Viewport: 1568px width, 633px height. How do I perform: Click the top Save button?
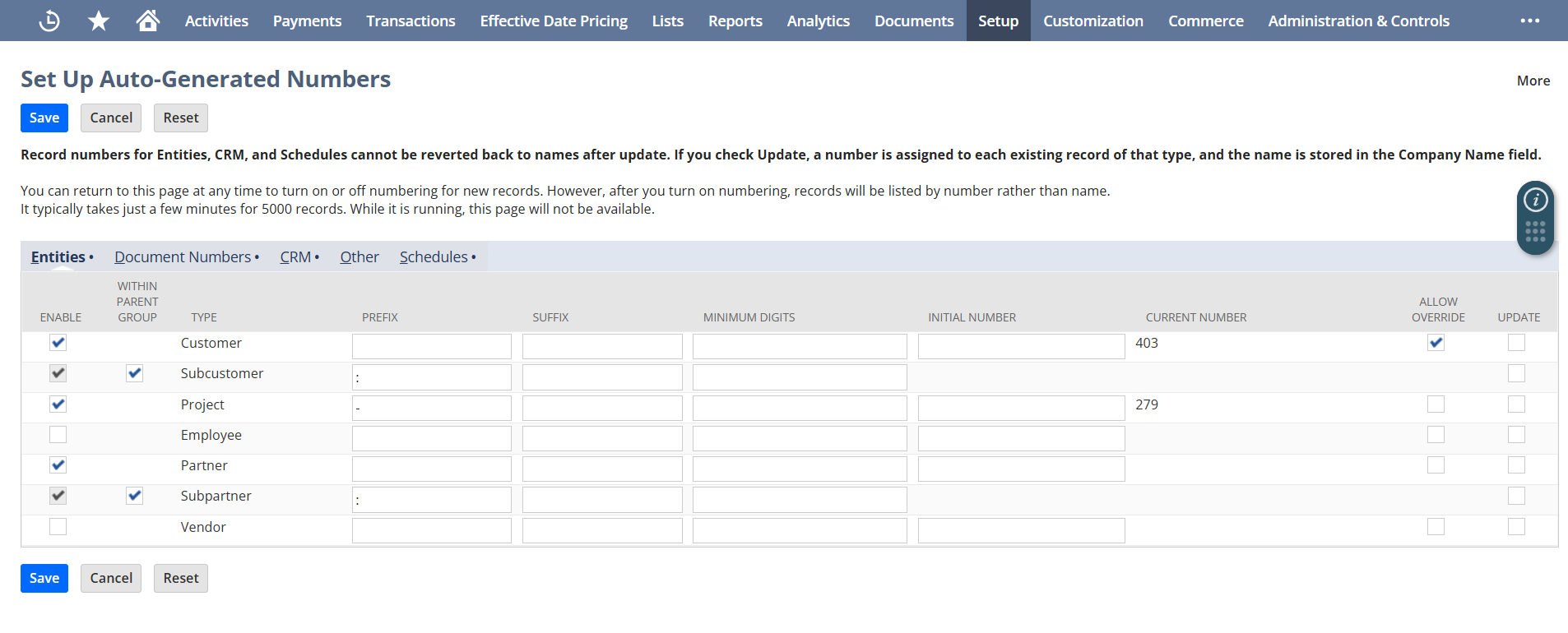tap(44, 118)
